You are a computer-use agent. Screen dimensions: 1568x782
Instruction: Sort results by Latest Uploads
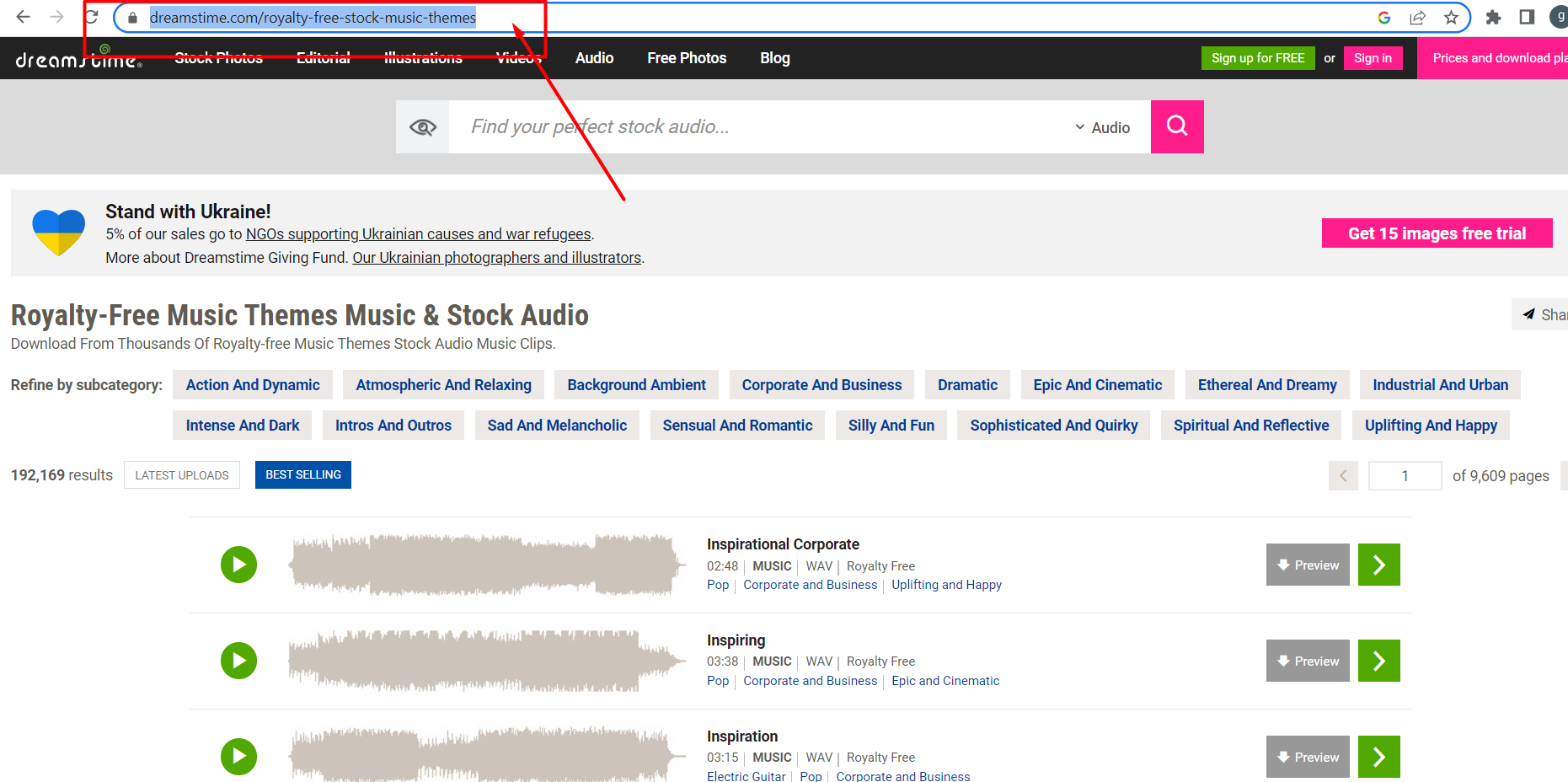tap(182, 475)
